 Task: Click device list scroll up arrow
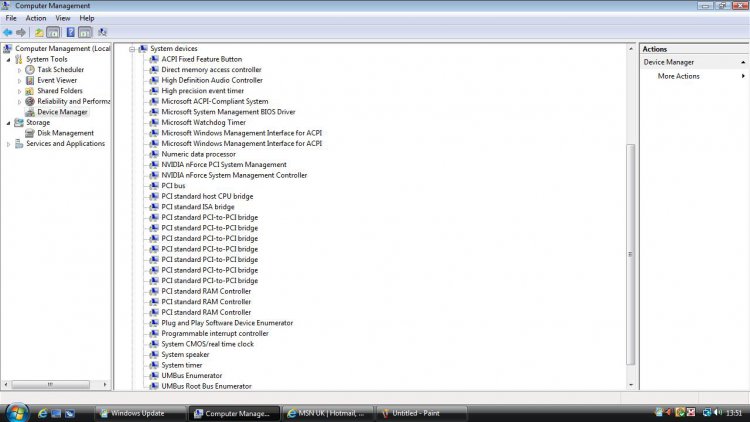pos(630,49)
